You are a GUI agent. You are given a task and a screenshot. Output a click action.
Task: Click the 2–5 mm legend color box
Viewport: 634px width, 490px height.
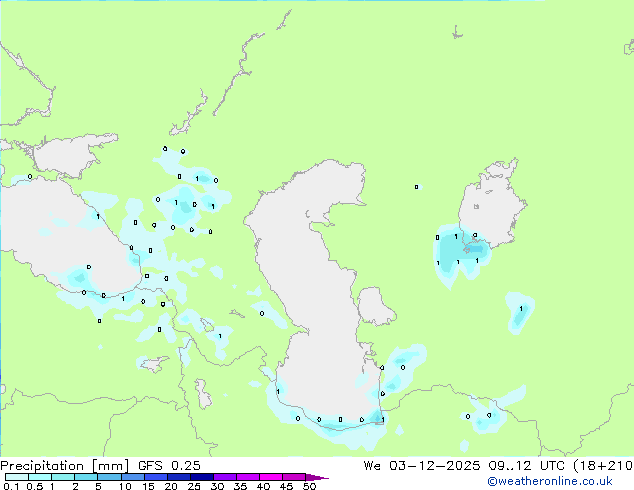coord(86,477)
